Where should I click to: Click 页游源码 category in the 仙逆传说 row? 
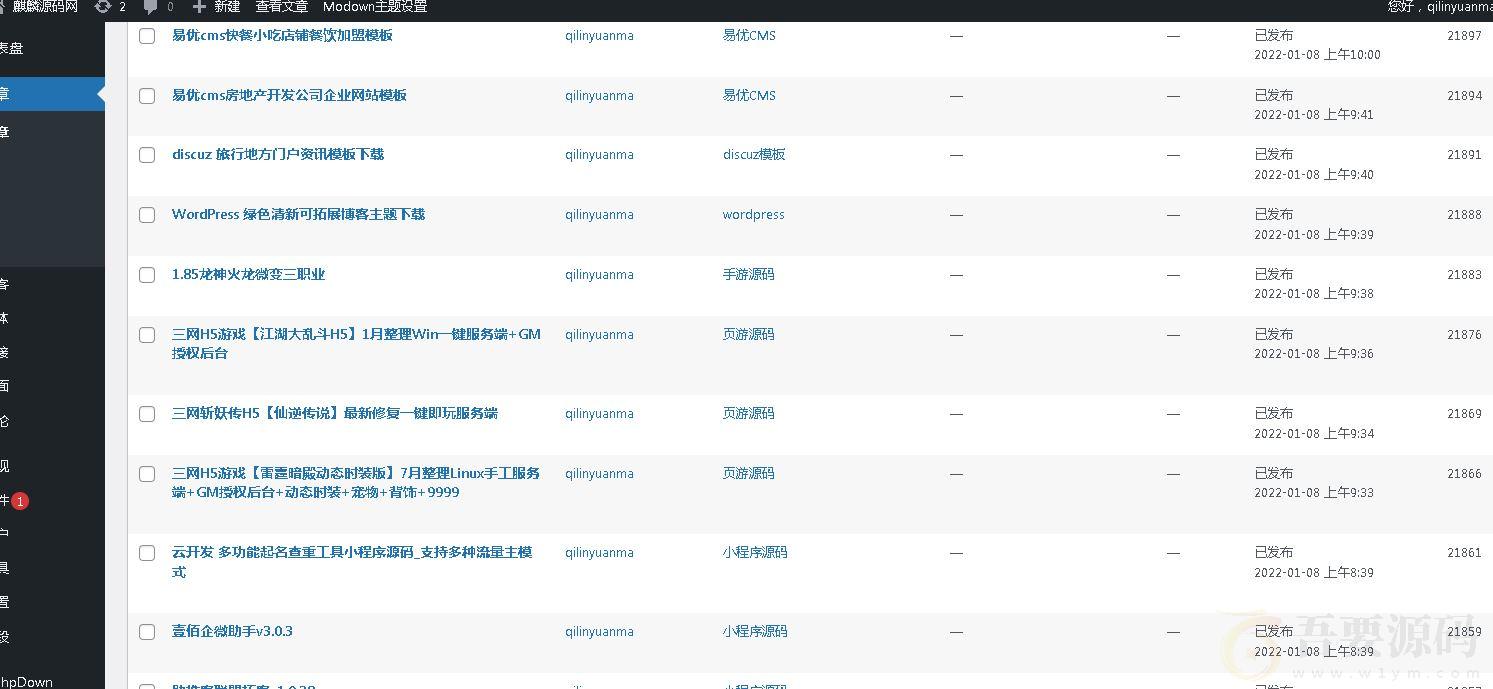pos(748,413)
